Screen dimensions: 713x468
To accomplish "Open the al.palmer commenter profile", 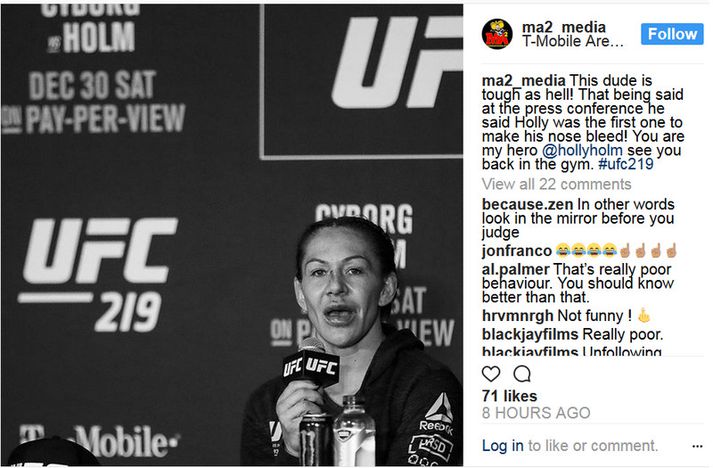I will pyautogui.click(x=516, y=269).
